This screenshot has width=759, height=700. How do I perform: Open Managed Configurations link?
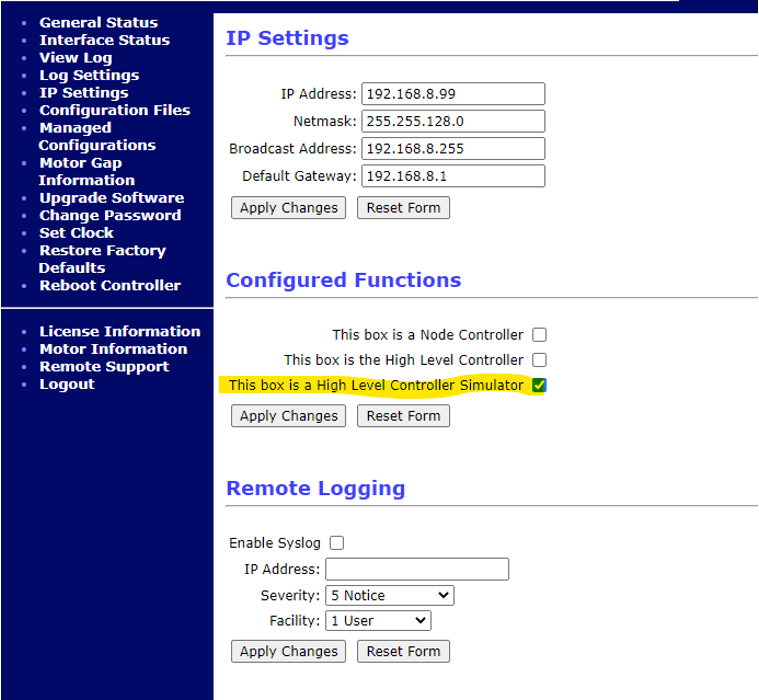(97, 137)
